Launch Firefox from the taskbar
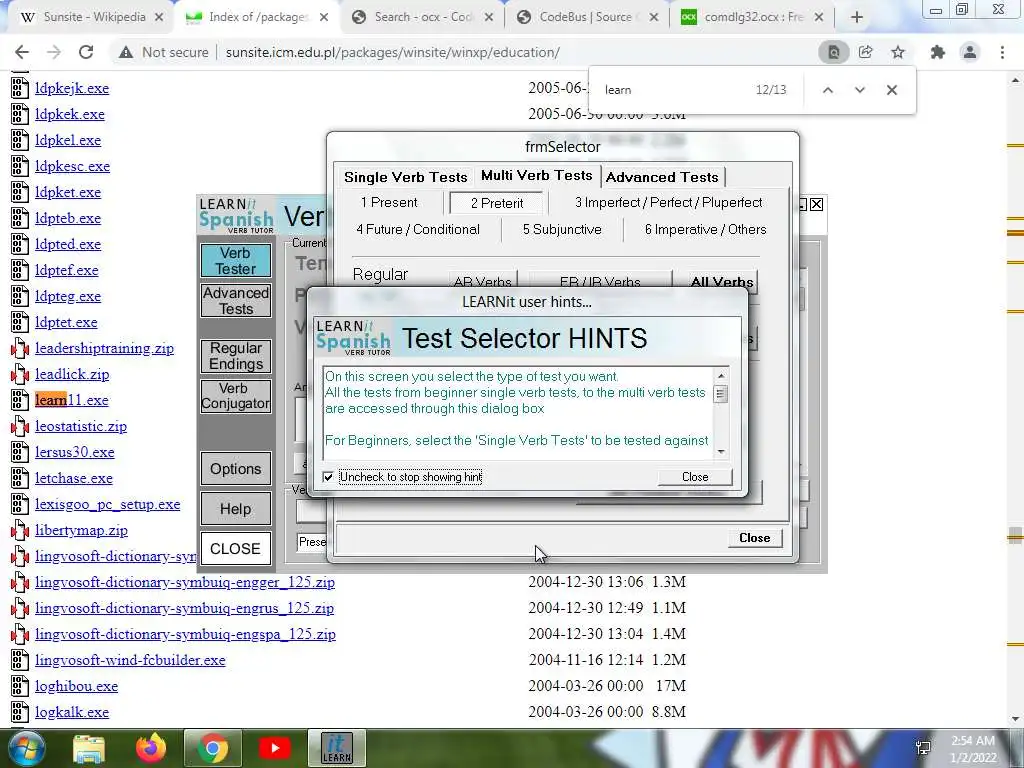Viewport: 1024px width, 768px height. point(151,748)
